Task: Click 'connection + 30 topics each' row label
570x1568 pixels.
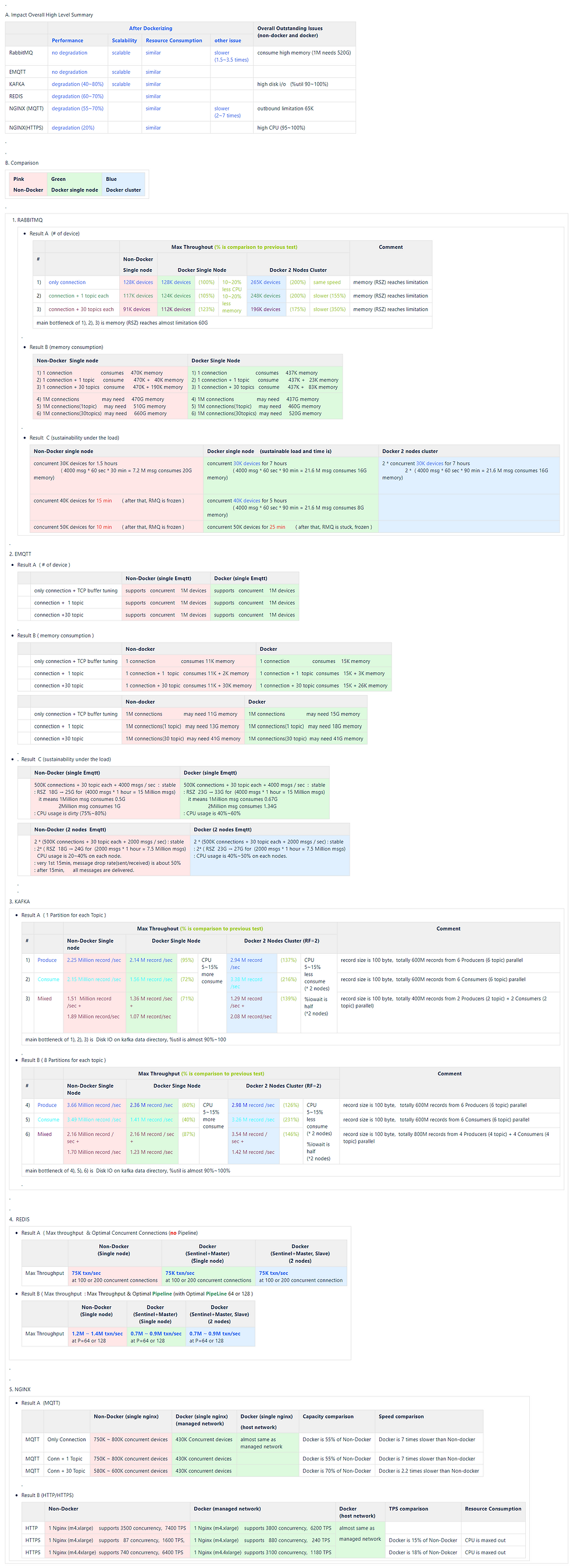Action: pos(81,309)
